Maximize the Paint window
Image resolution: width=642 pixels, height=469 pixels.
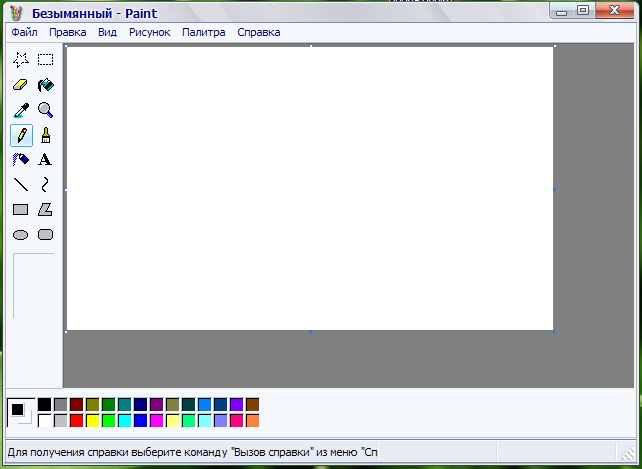click(583, 10)
